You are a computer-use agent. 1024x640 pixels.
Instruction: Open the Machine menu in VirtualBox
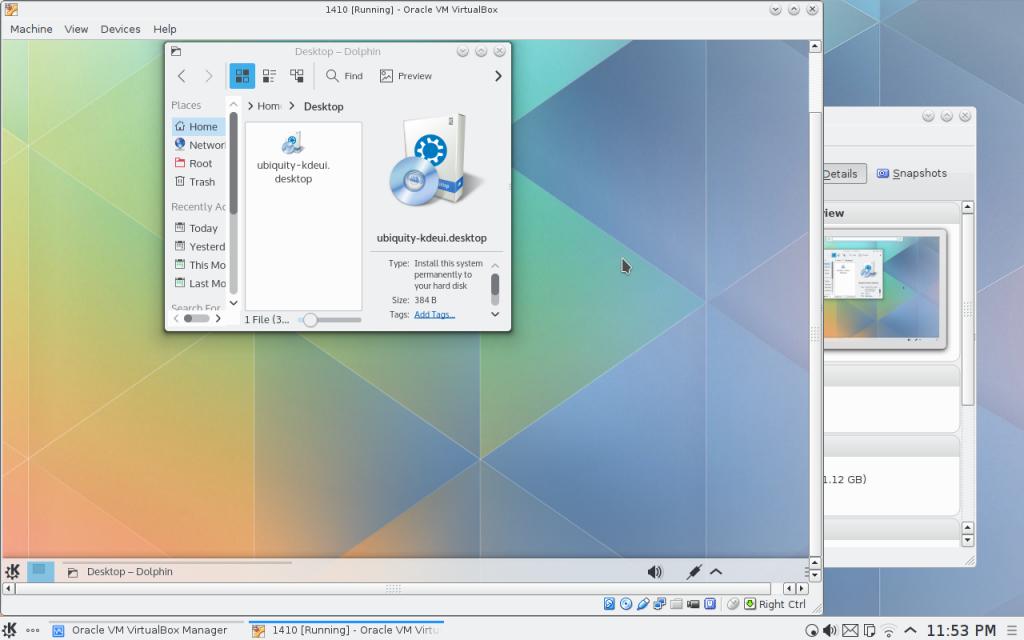point(31,29)
